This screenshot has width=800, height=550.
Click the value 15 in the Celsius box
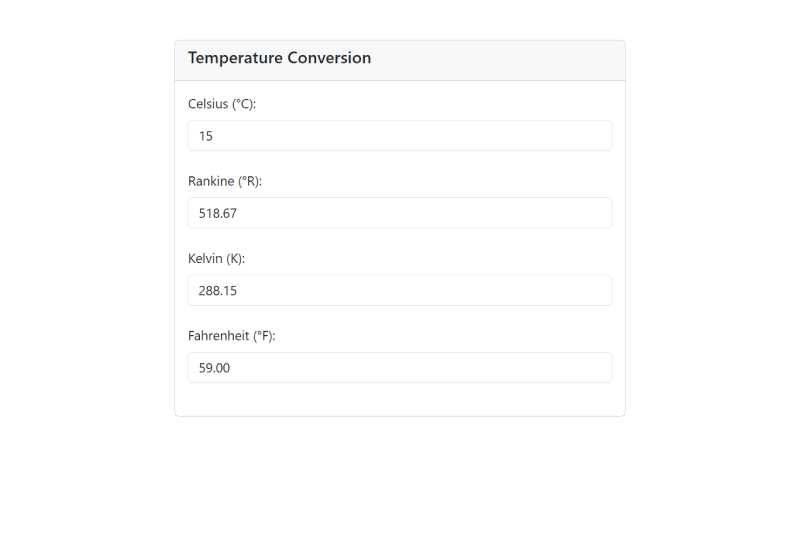pos(206,136)
